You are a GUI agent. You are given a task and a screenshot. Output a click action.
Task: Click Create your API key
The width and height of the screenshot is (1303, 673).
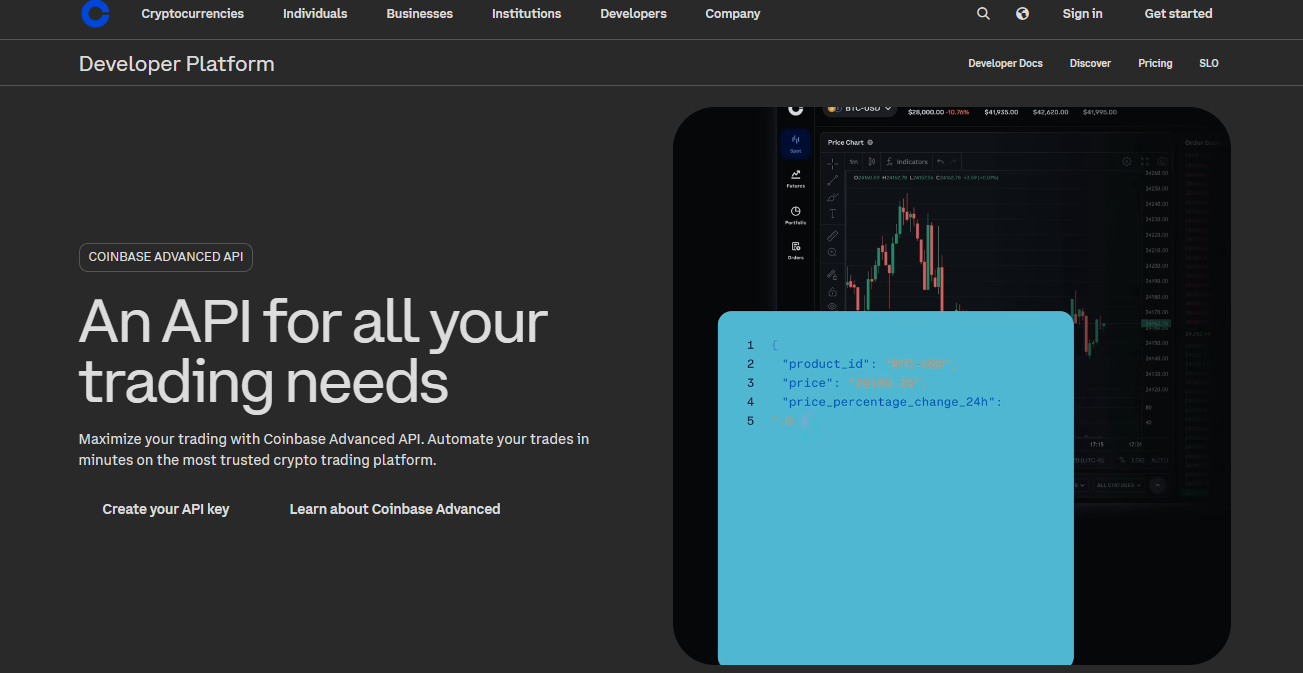pos(166,509)
